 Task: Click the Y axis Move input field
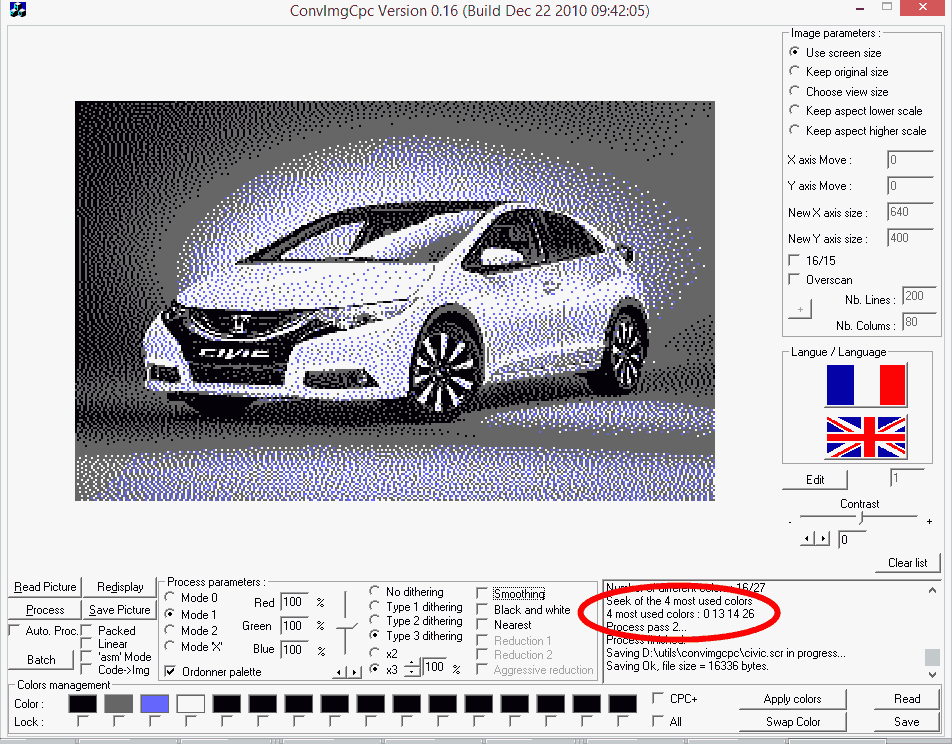(x=910, y=186)
